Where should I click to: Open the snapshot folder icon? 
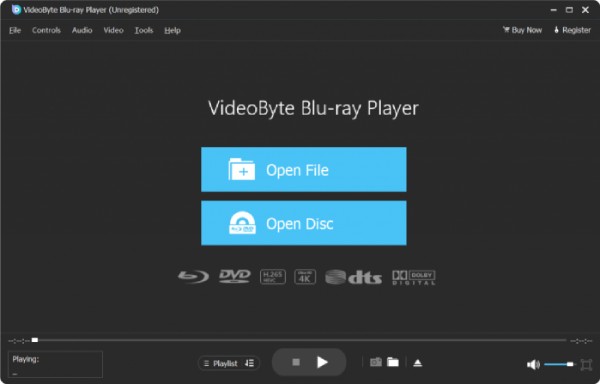[393, 362]
